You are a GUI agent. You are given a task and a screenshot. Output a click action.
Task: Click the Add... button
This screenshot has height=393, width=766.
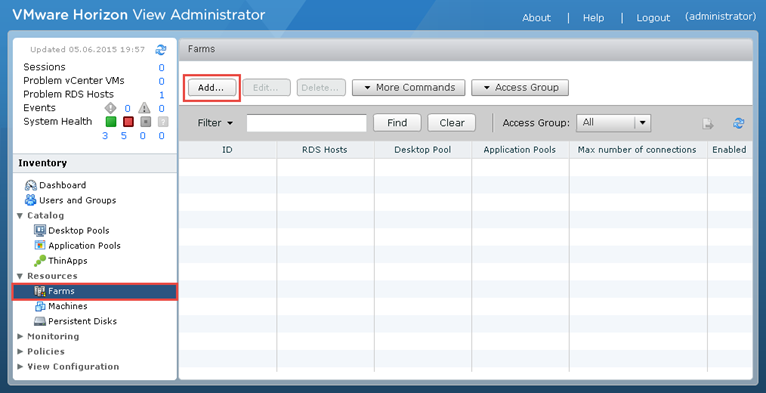coord(212,88)
